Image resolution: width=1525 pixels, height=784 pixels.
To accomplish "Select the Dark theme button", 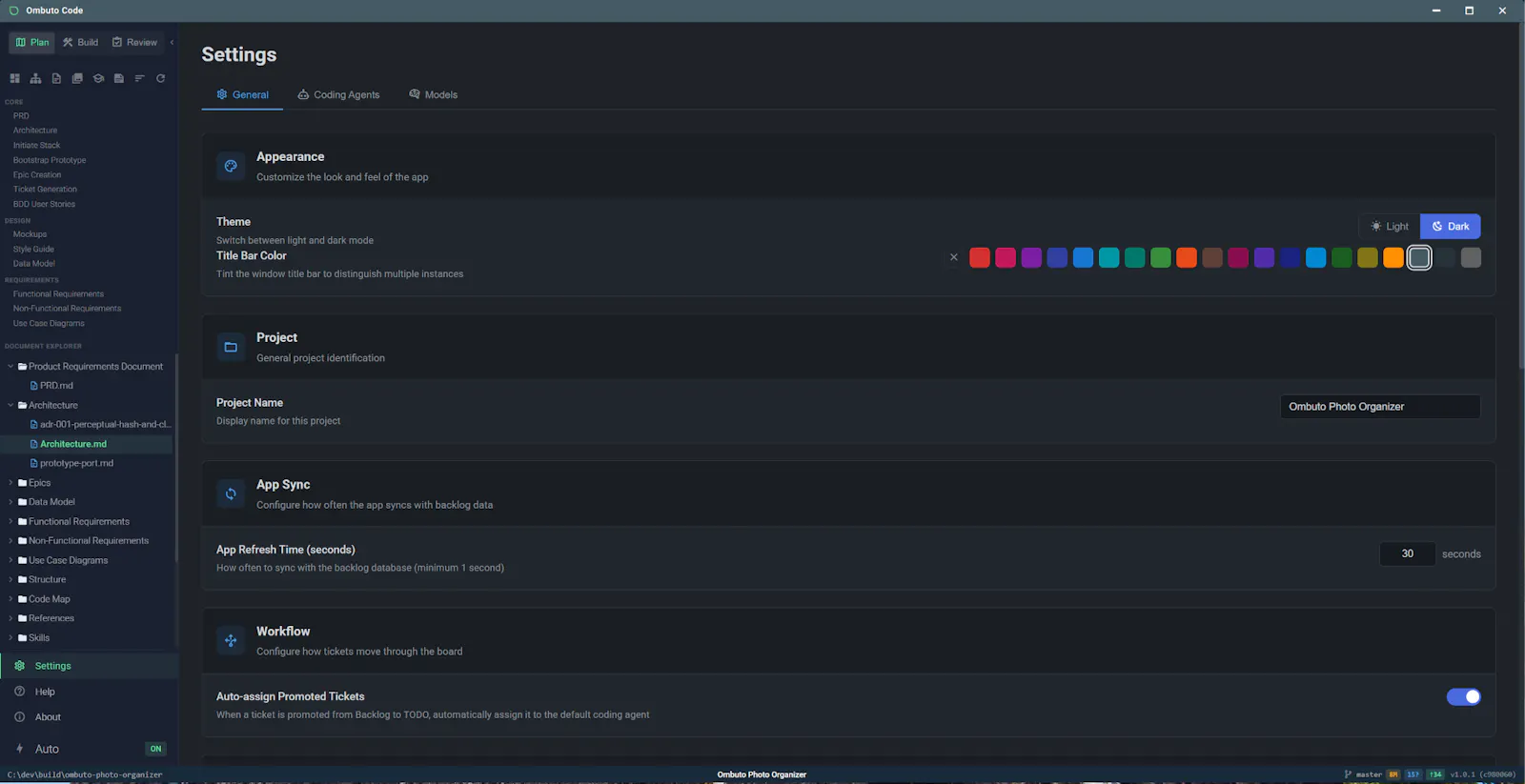I will click(x=1450, y=227).
